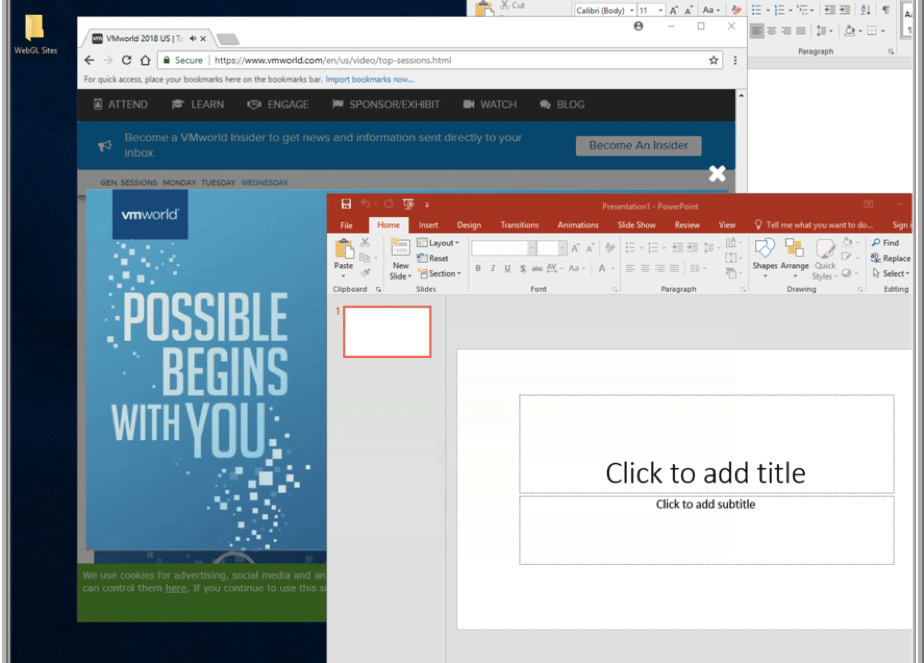Open the Layout dropdown in PowerPoint

coord(438,243)
